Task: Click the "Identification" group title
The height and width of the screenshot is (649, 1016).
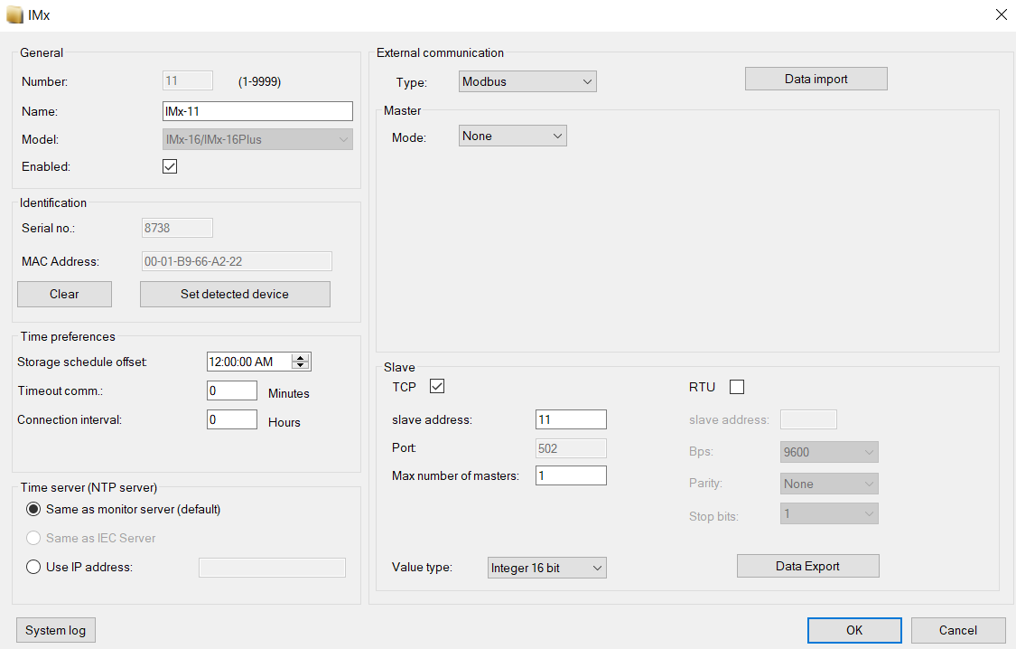Action: (53, 203)
